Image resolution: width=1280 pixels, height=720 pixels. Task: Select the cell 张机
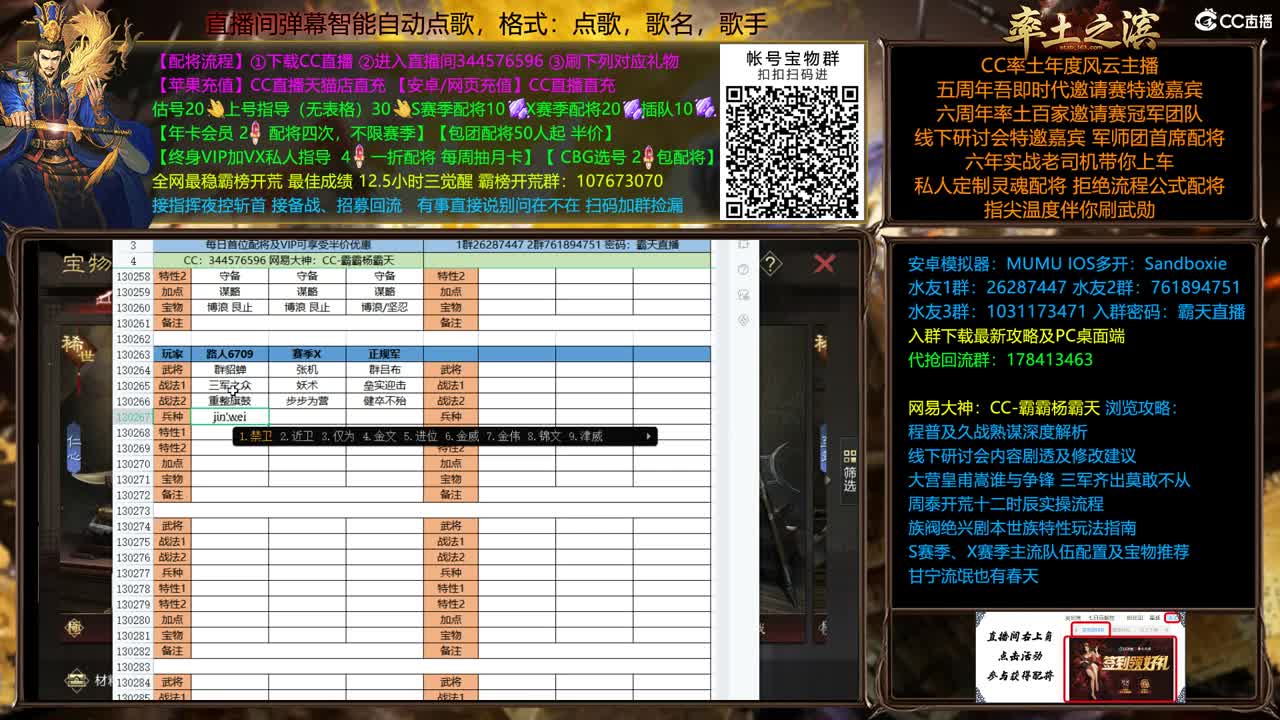307,370
